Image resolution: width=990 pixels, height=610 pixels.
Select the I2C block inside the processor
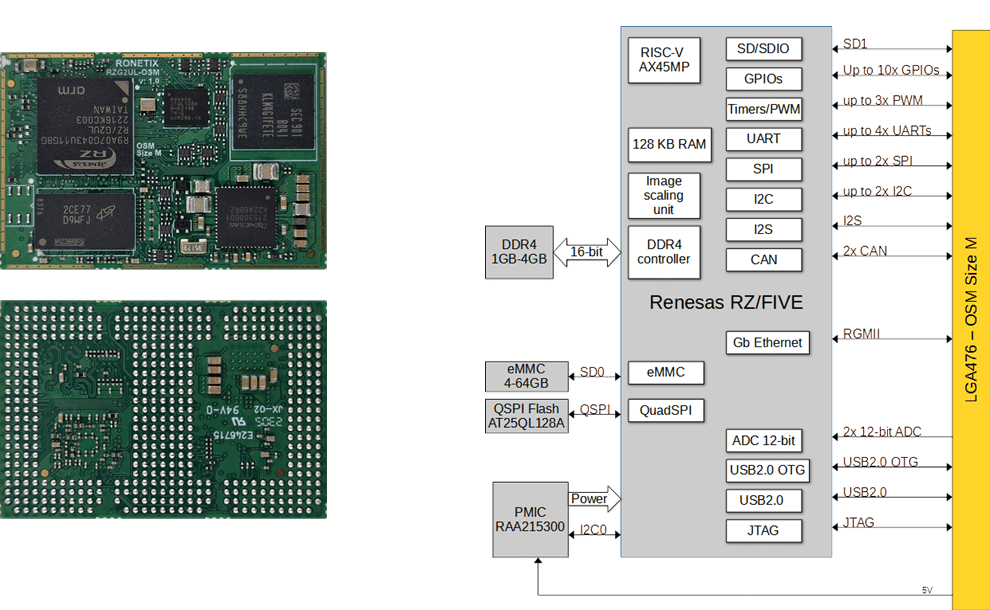click(763, 200)
